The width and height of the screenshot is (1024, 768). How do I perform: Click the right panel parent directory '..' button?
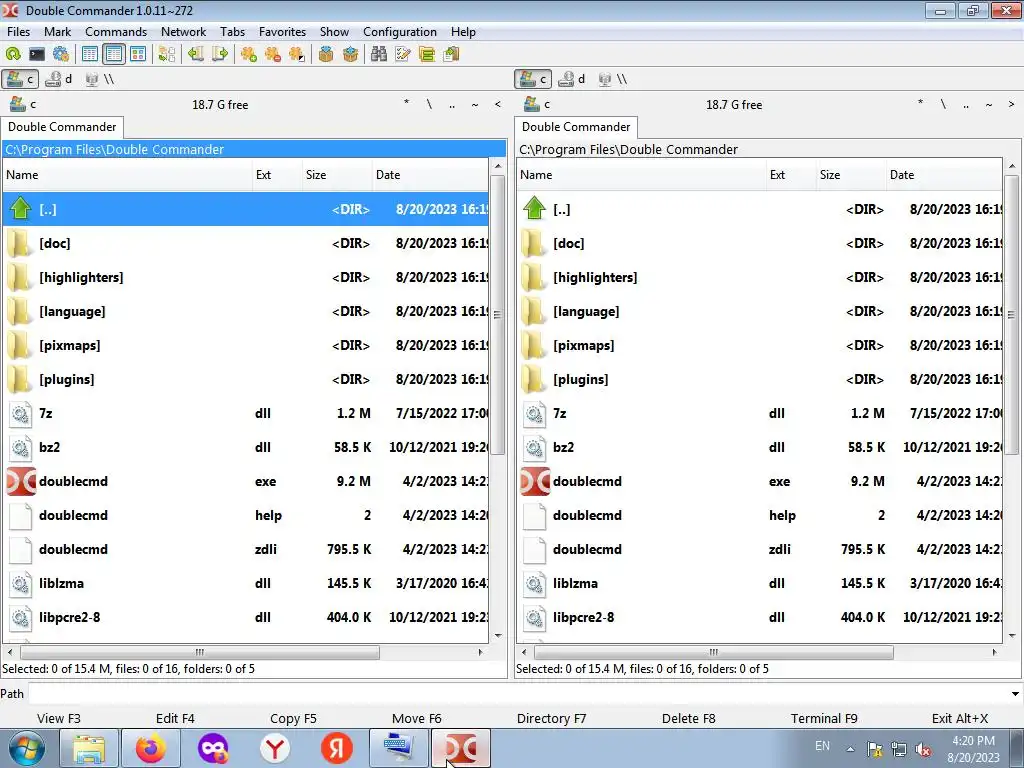[966, 104]
